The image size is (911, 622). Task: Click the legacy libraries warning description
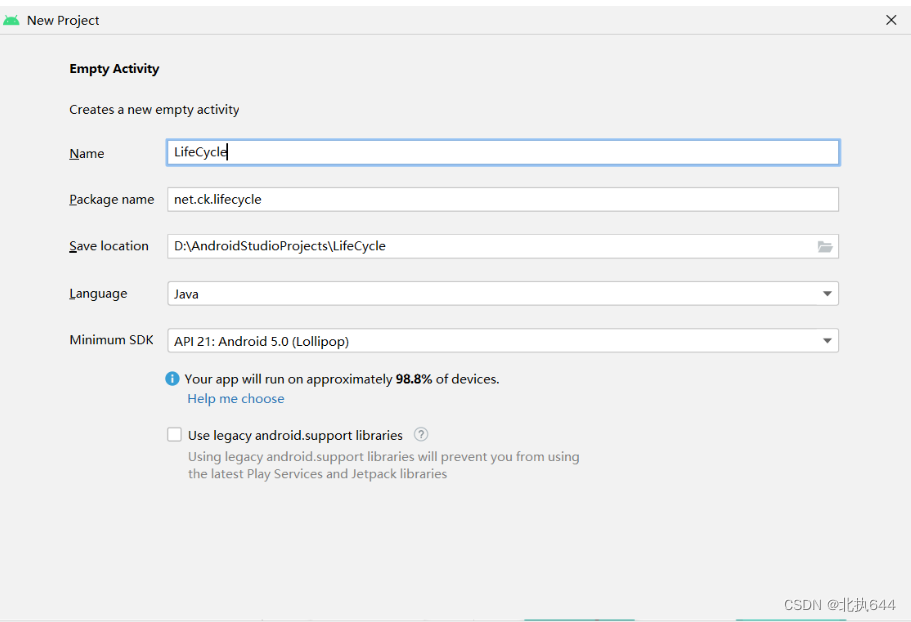click(383, 465)
